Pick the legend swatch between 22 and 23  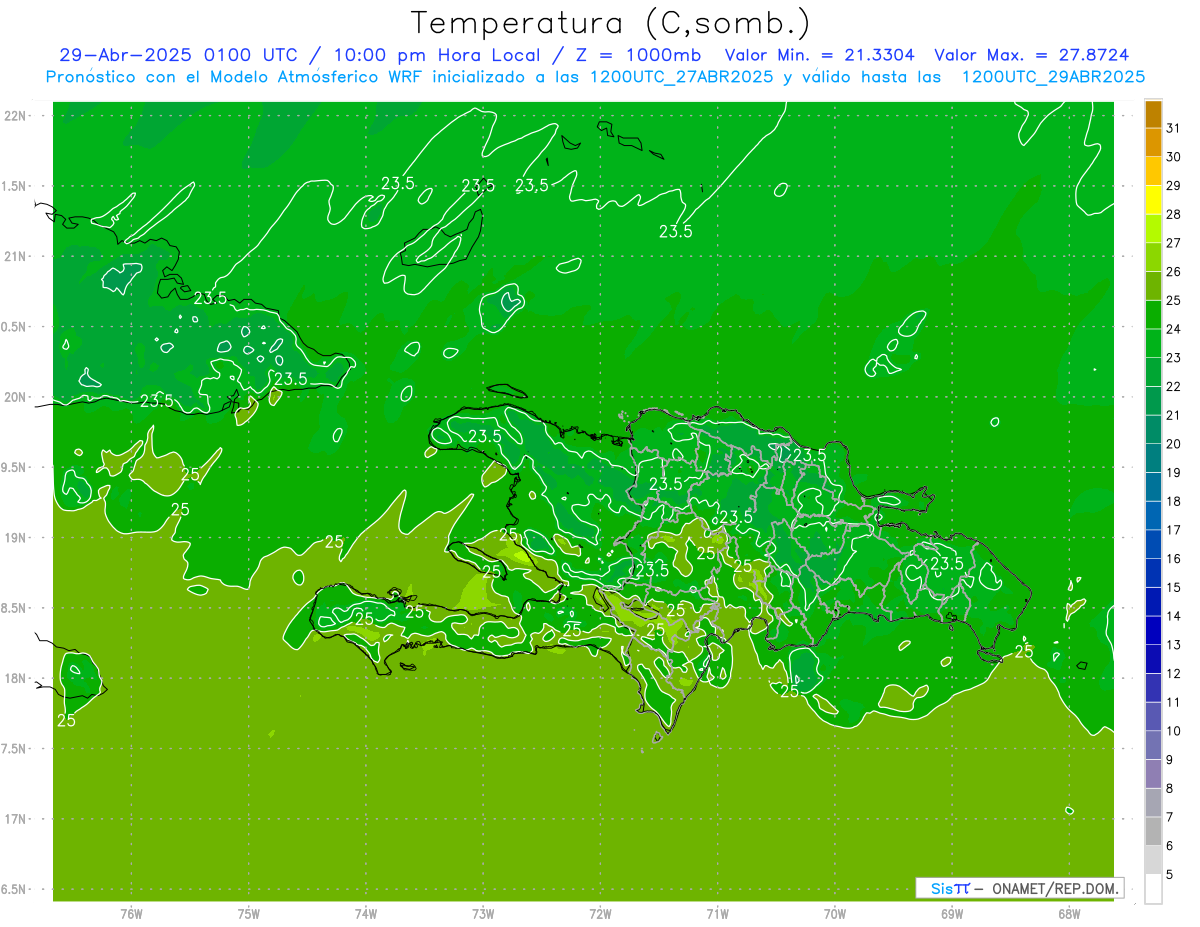(1153, 372)
